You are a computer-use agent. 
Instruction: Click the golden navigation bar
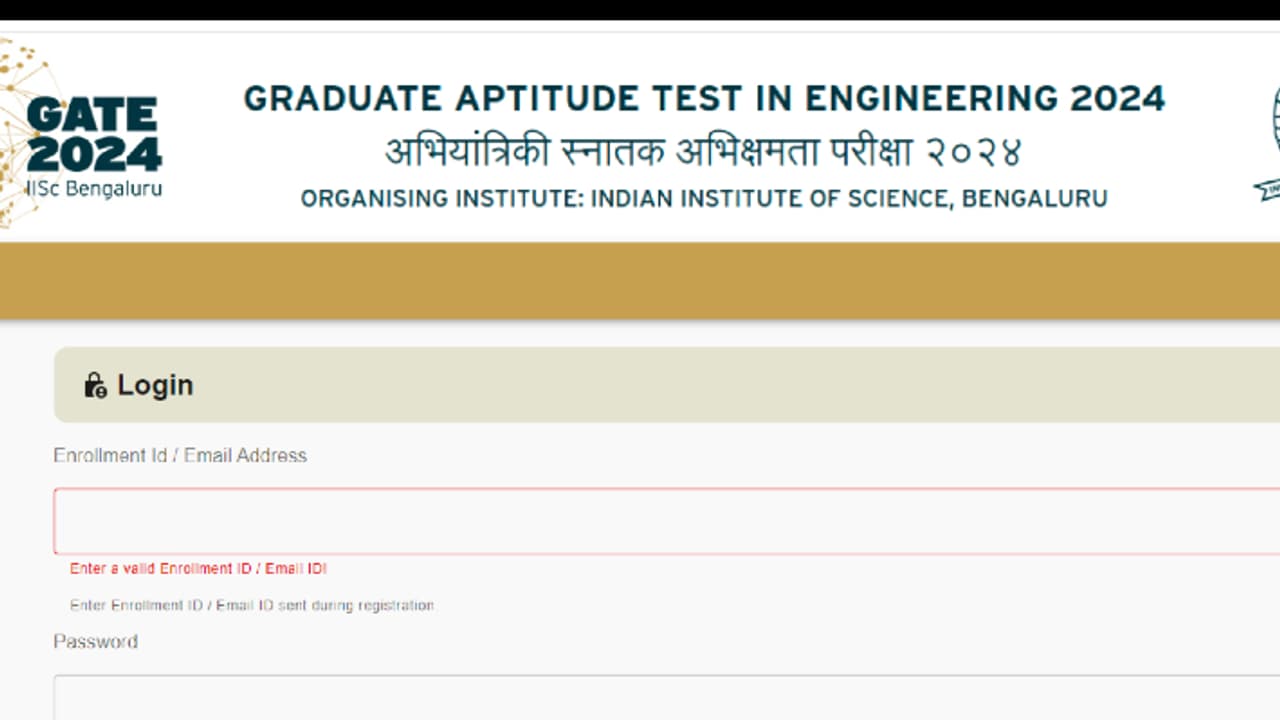coord(640,280)
